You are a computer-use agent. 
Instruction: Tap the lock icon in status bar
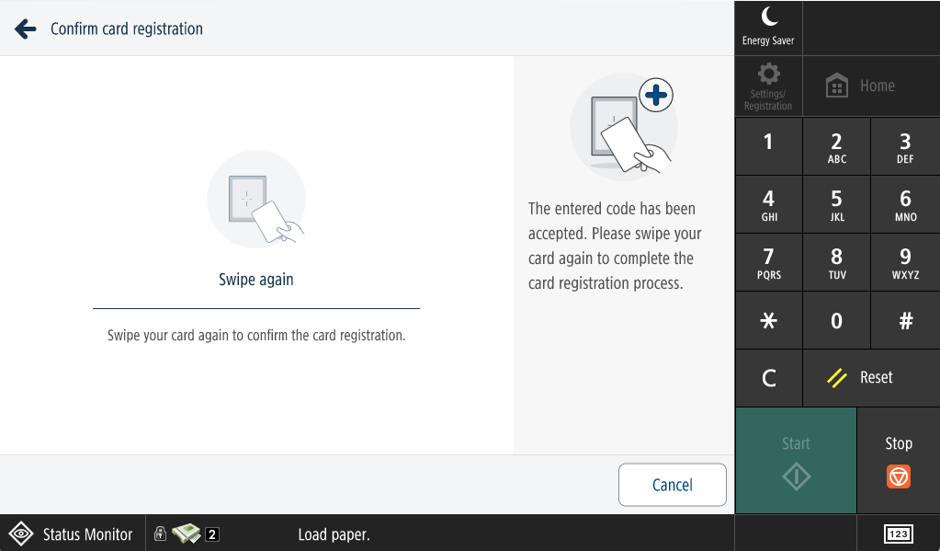[159, 534]
